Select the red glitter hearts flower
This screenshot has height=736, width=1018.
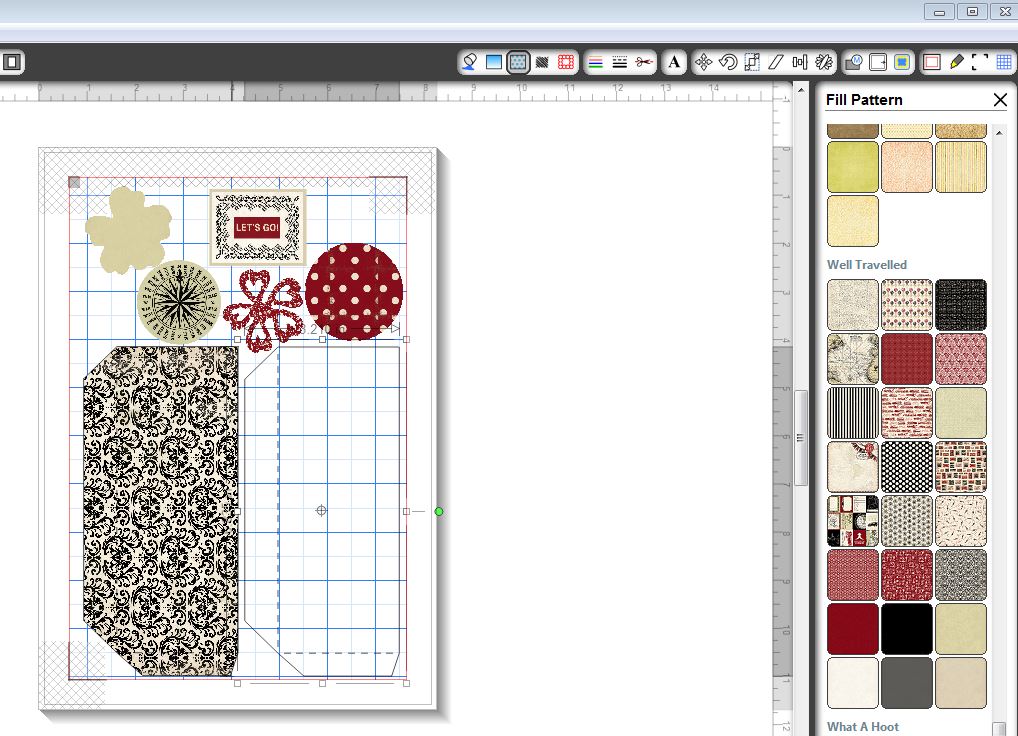pyautogui.click(x=264, y=311)
